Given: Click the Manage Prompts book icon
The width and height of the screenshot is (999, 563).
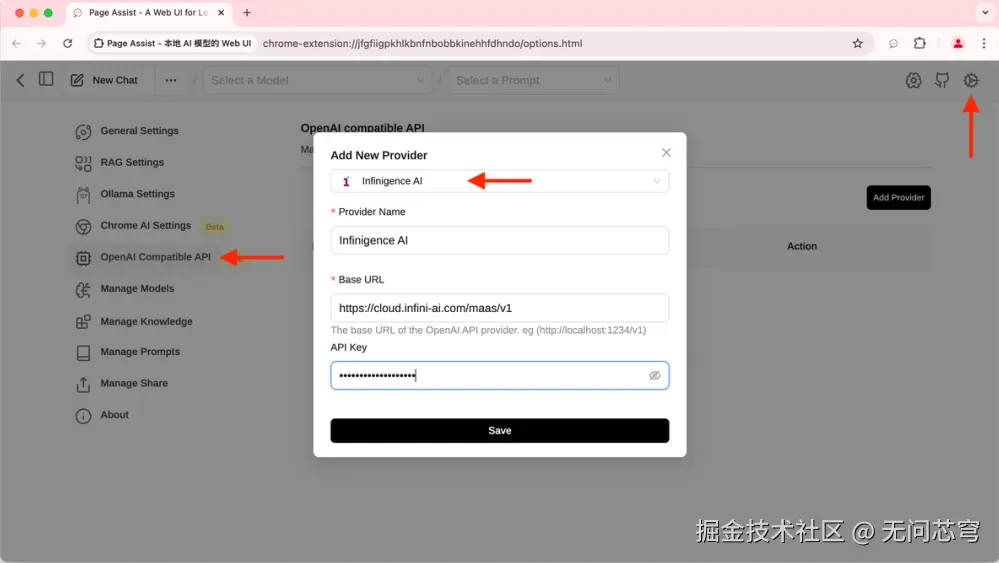Looking at the screenshot, I should [x=83, y=353].
